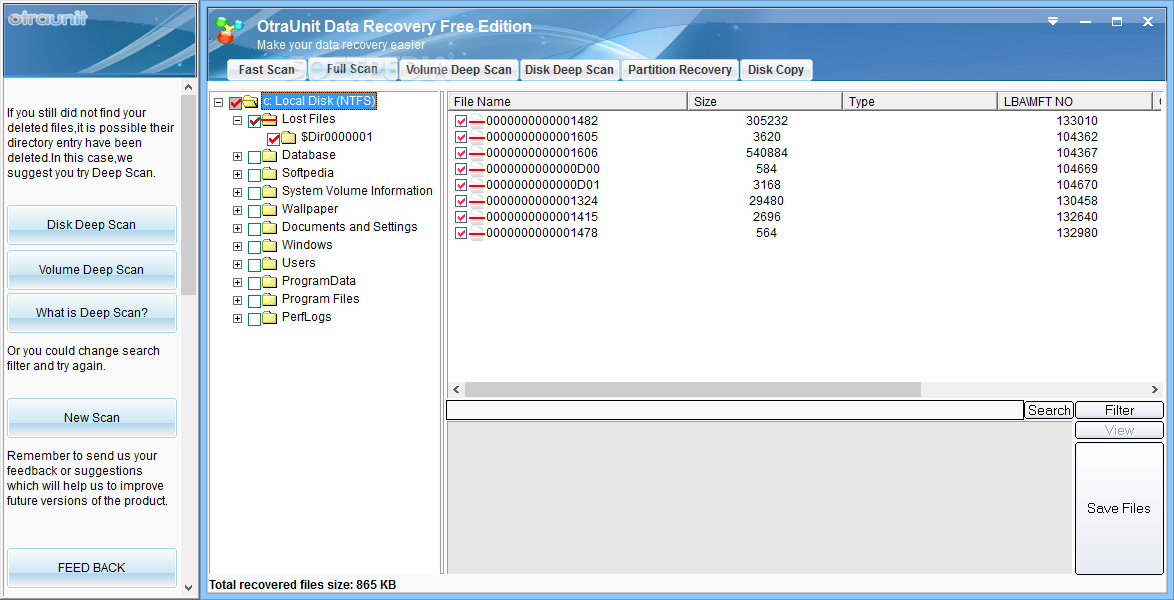Uncheck file 0000000000001478 checkbox
The width and height of the screenshot is (1174, 600).
[461, 234]
